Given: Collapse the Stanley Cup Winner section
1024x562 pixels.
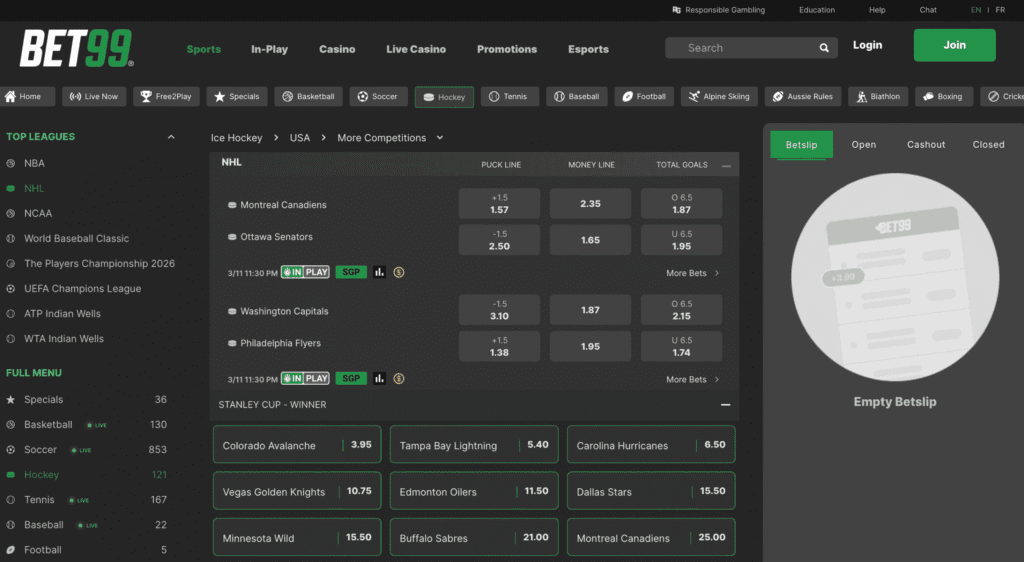Looking at the screenshot, I should (726, 405).
